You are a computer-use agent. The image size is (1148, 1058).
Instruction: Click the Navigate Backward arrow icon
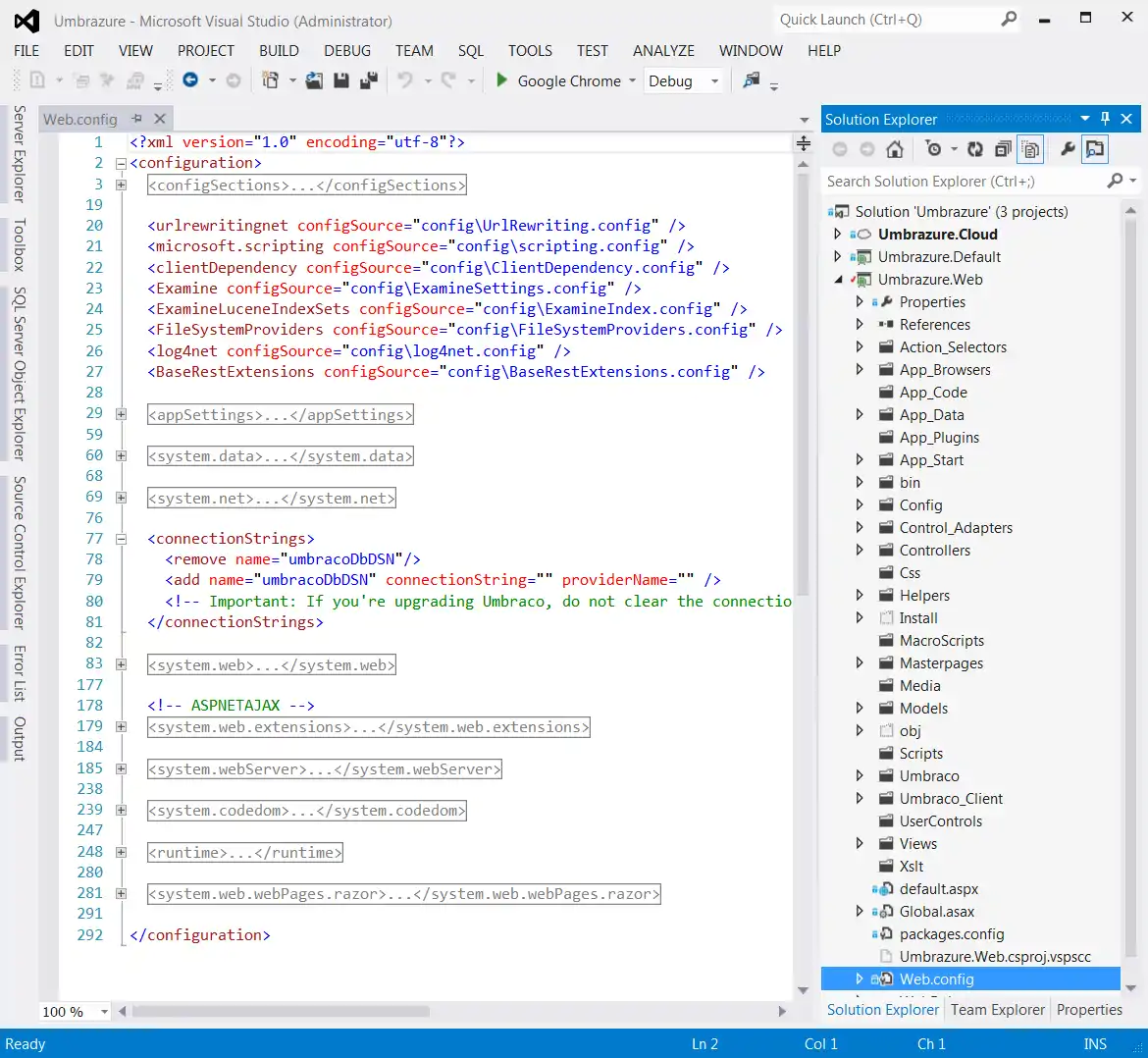tap(190, 79)
